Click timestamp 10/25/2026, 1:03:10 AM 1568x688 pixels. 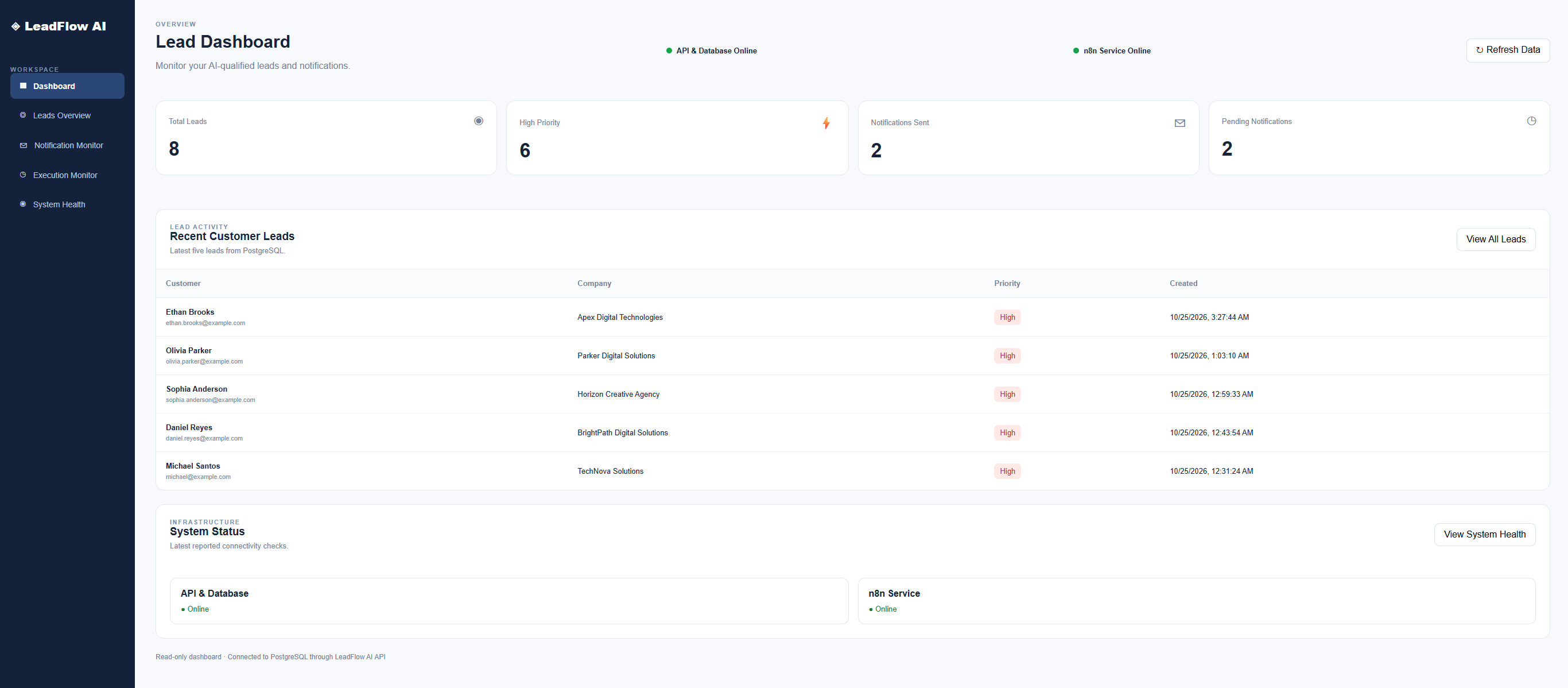1209,355
